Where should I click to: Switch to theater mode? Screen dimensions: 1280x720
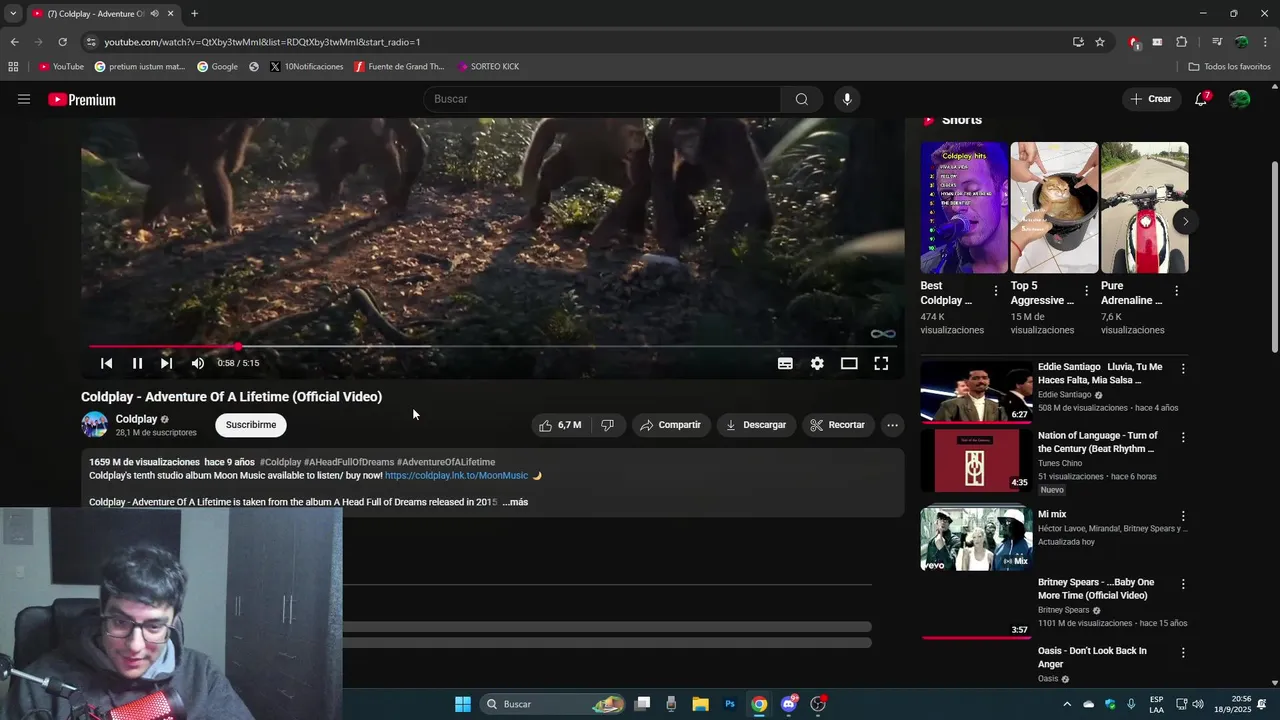point(849,363)
